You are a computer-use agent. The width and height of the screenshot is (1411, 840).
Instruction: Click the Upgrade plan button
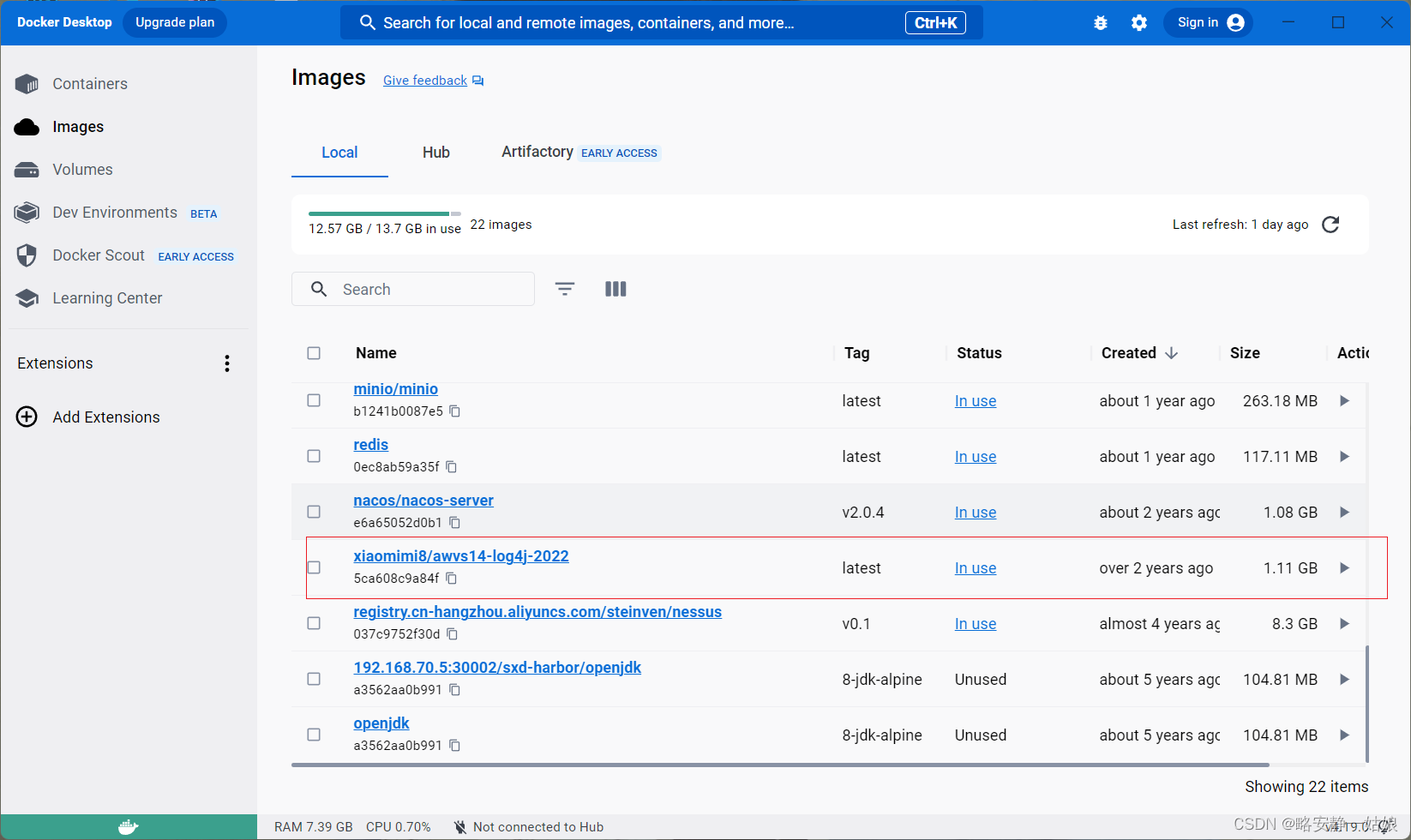tap(175, 22)
